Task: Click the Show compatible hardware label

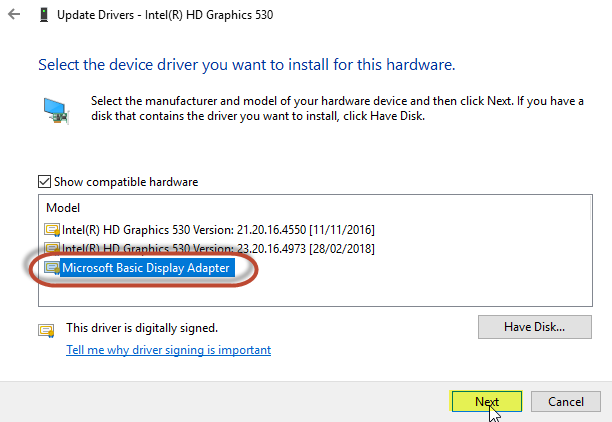Action: (126, 182)
